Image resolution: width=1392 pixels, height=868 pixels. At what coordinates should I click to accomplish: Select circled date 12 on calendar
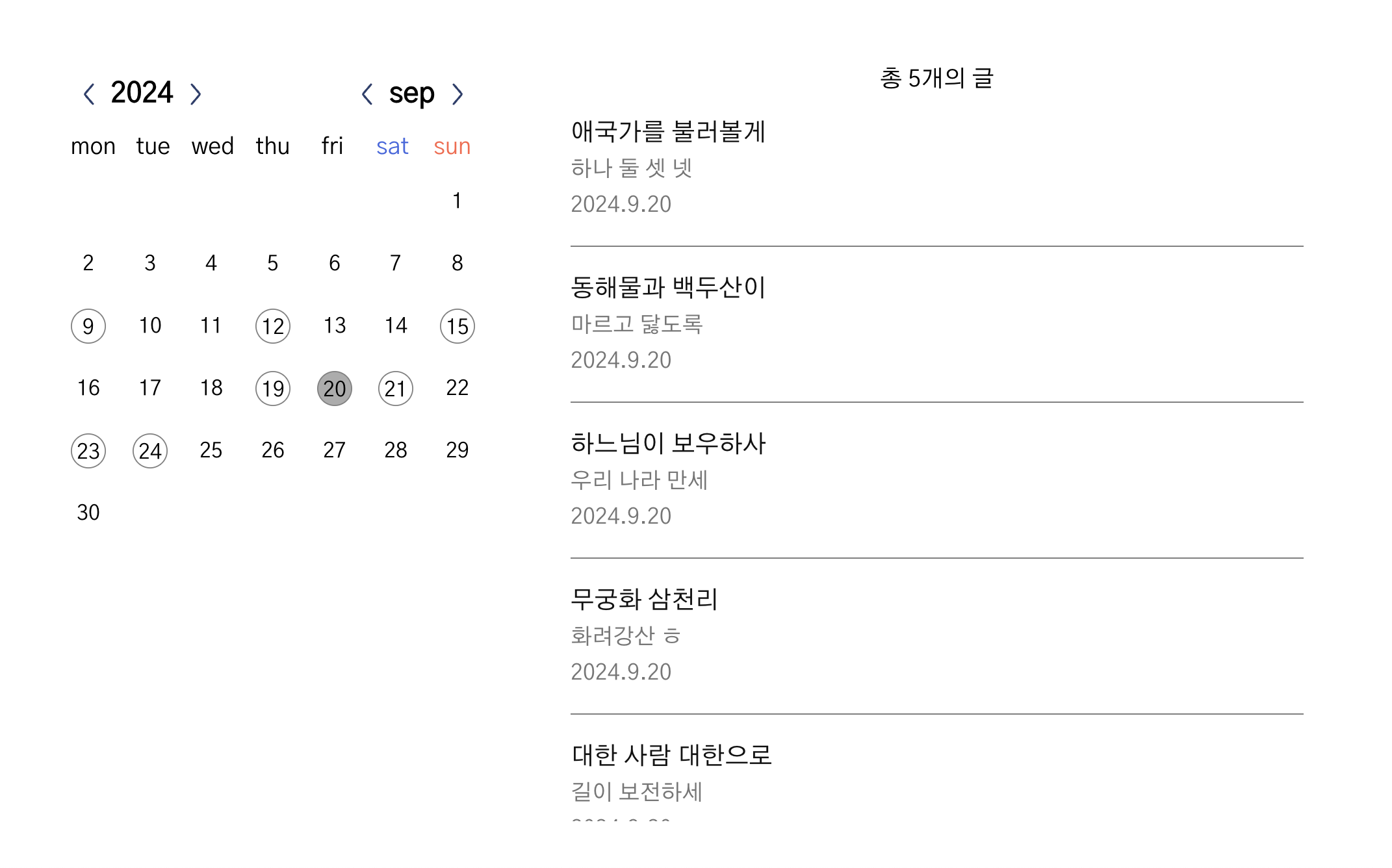coord(273,326)
